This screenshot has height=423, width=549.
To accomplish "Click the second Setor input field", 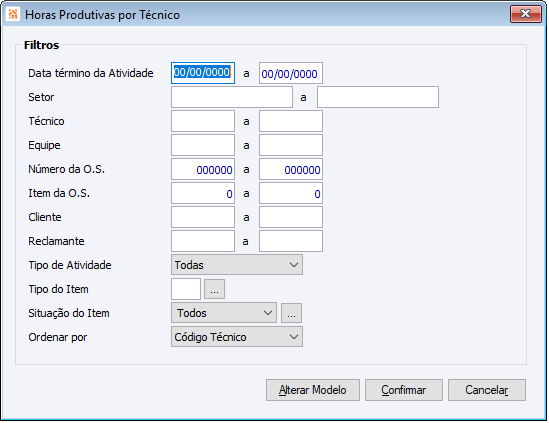I will (x=378, y=97).
